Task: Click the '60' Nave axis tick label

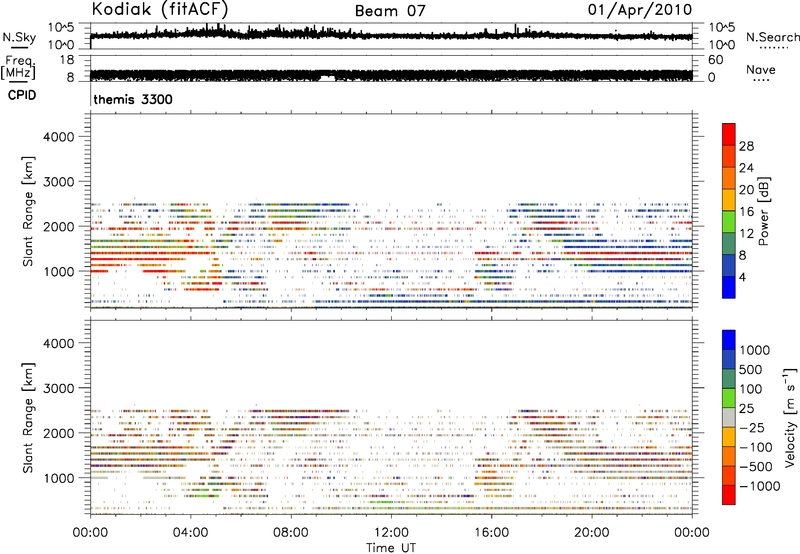Action: pyautogui.click(x=715, y=60)
